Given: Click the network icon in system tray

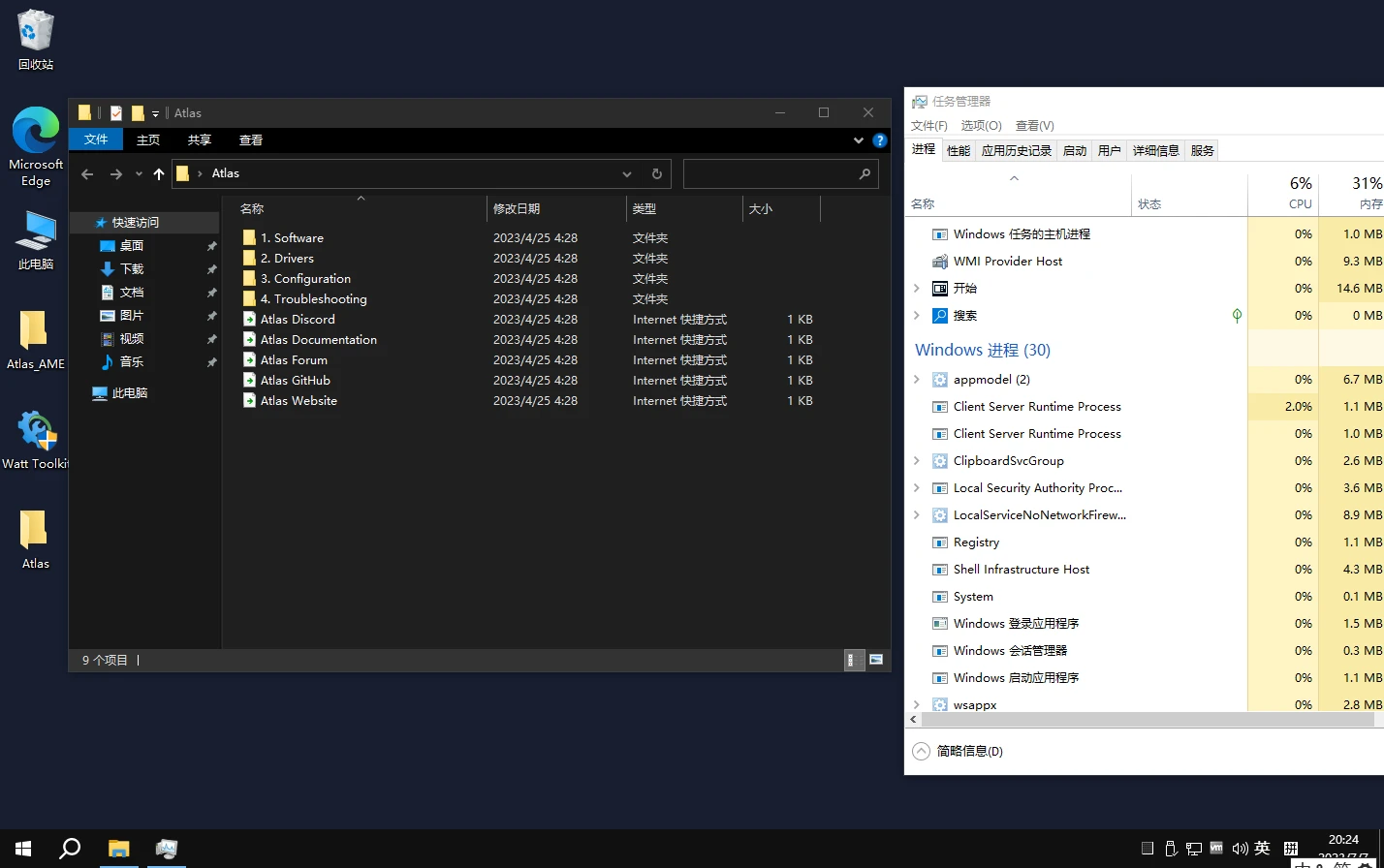Looking at the screenshot, I should 1194,849.
